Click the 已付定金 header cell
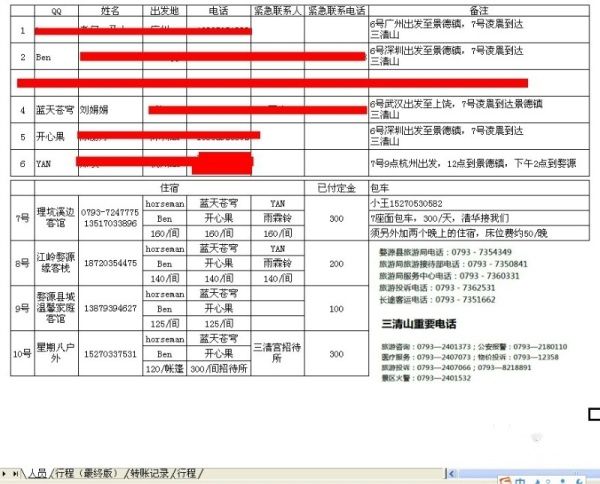The height and width of the screenshot is (484, 600). (336, 186)
